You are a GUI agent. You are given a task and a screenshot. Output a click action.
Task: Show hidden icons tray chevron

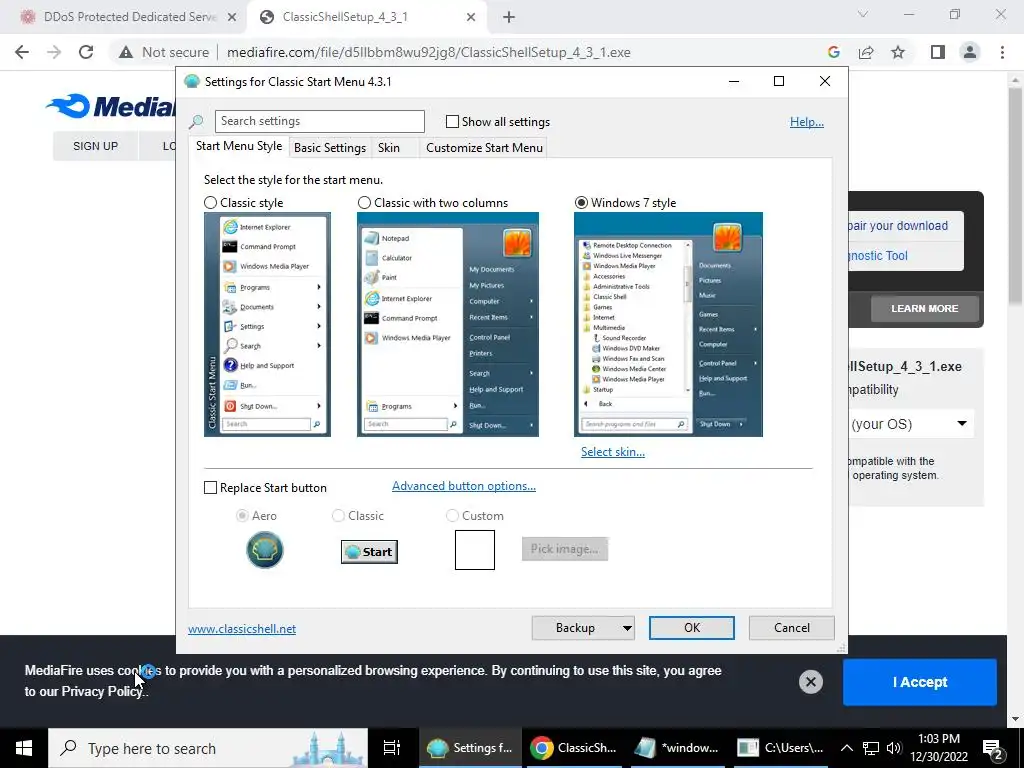coord(846,748)
